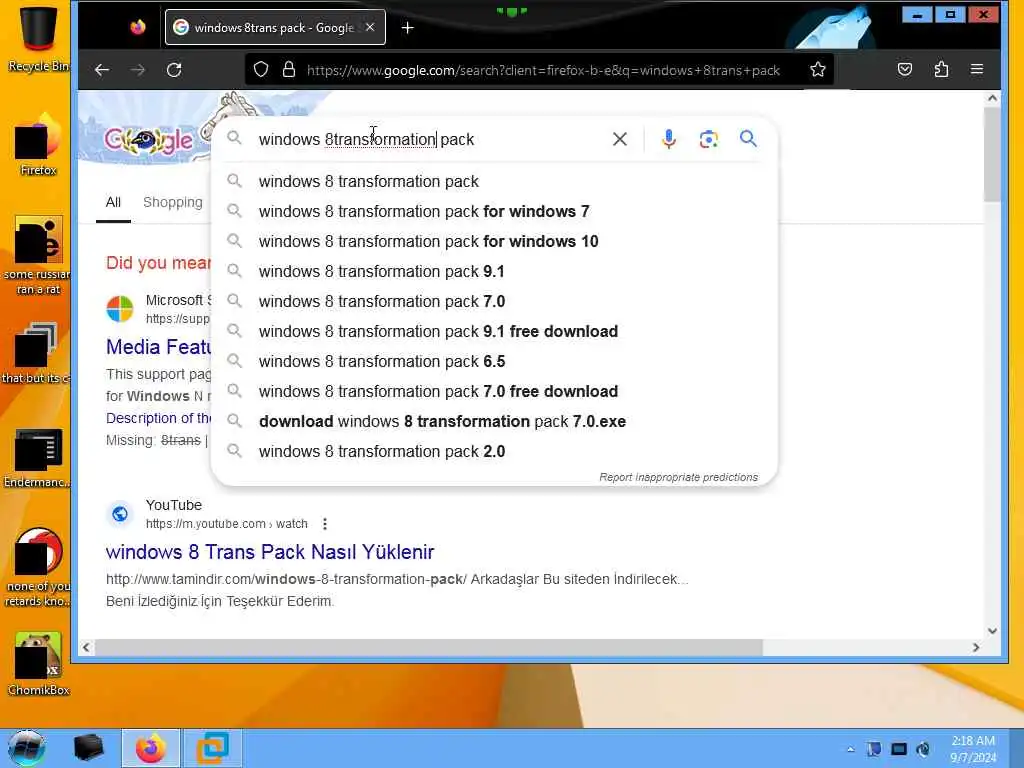This screenshot has width=1024, height=768.
Task: Open a new tab with the plus button
Action: pos(408,27)
